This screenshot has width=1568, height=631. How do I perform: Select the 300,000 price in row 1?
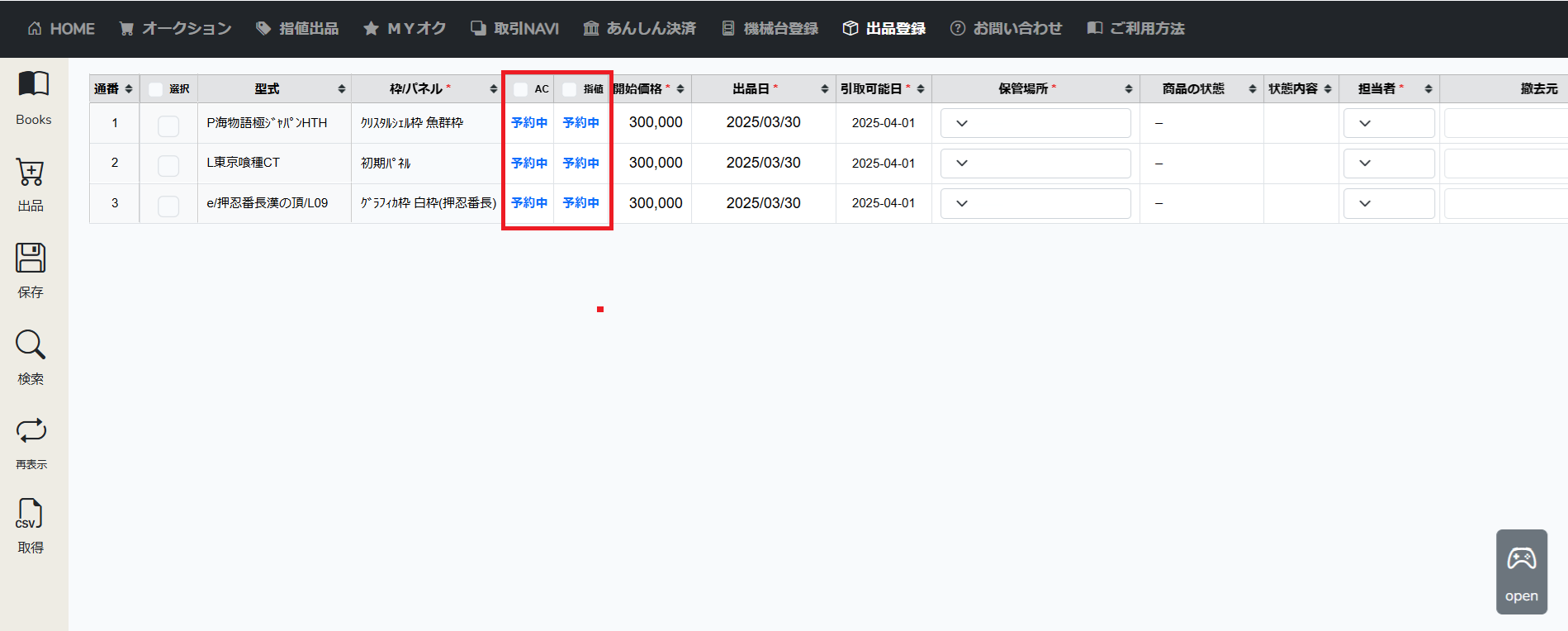pos(656,122)
